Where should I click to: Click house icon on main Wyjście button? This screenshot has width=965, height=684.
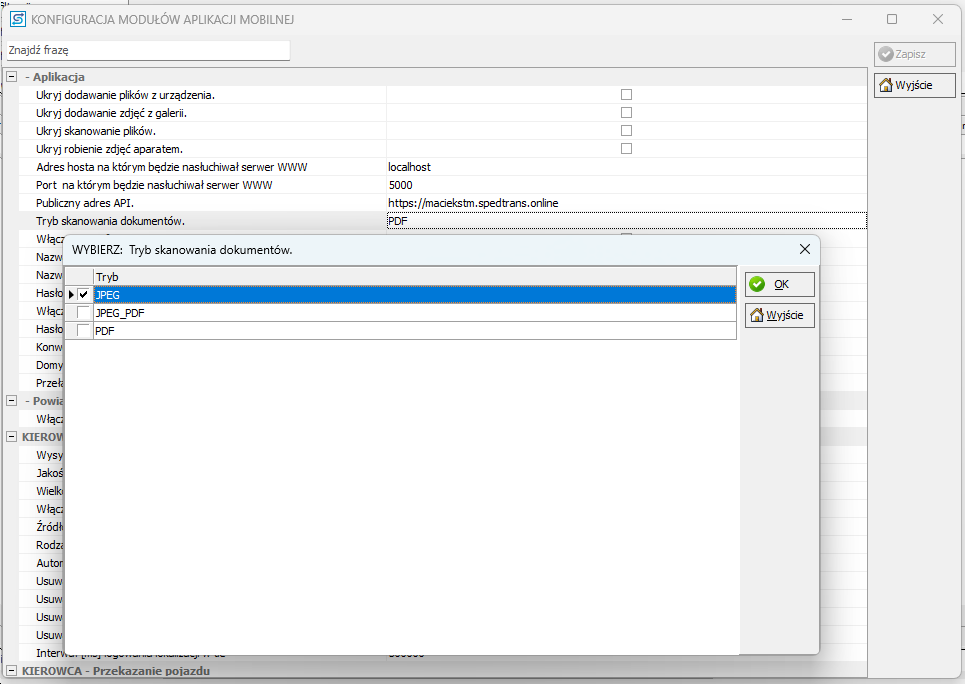[886, 85]
